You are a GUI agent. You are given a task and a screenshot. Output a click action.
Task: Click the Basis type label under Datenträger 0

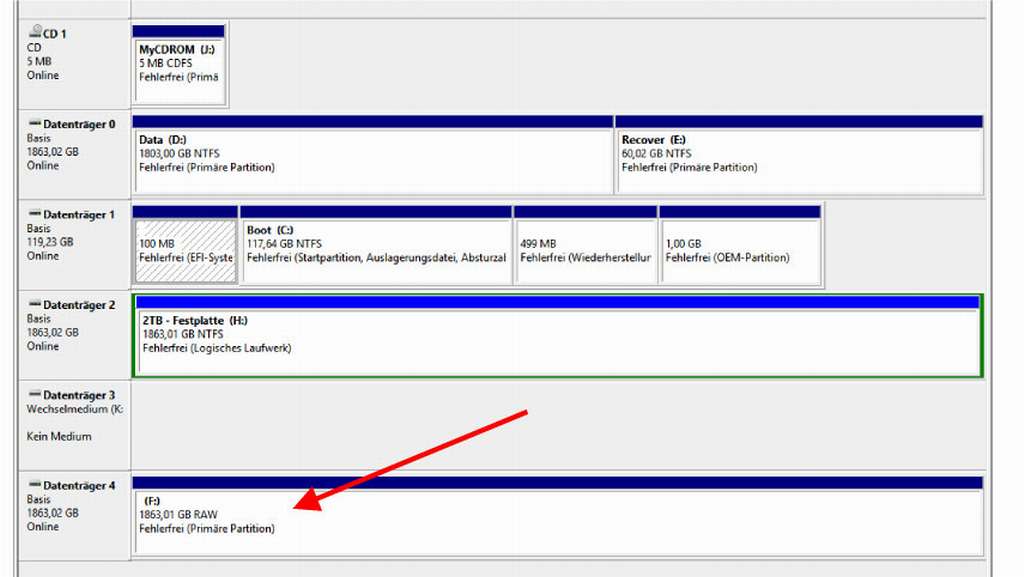[x=39, y=139]
